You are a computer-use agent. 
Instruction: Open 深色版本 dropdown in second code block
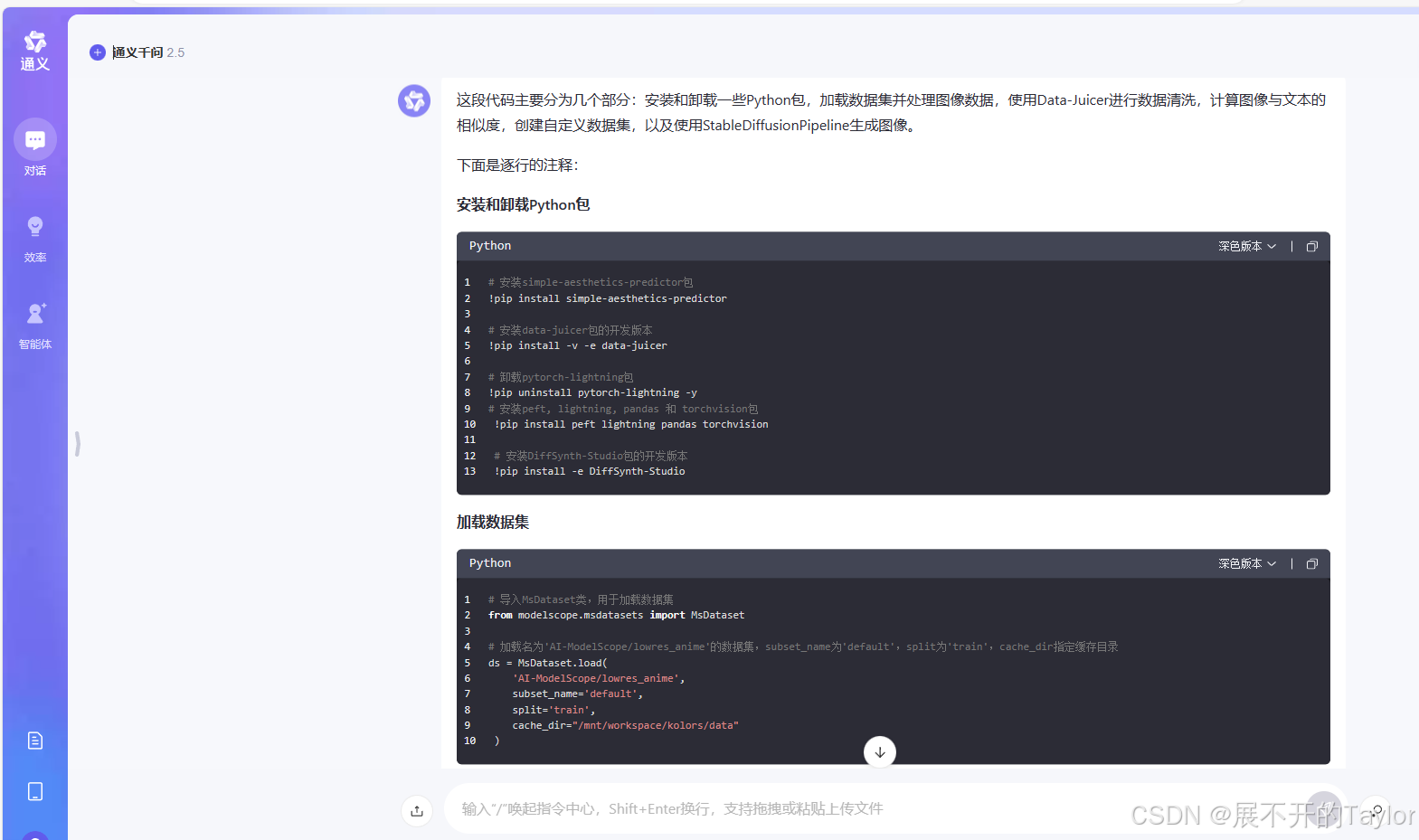pyautogui.click(x=1247, y=563)
